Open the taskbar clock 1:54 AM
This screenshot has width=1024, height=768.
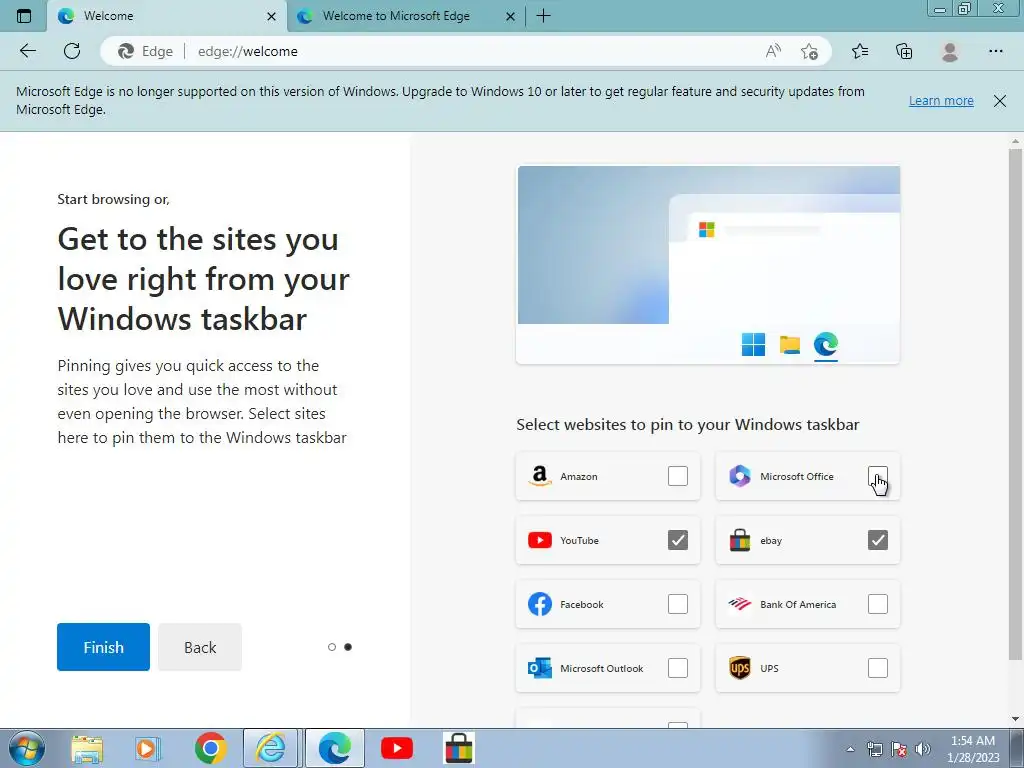point(973,749)
